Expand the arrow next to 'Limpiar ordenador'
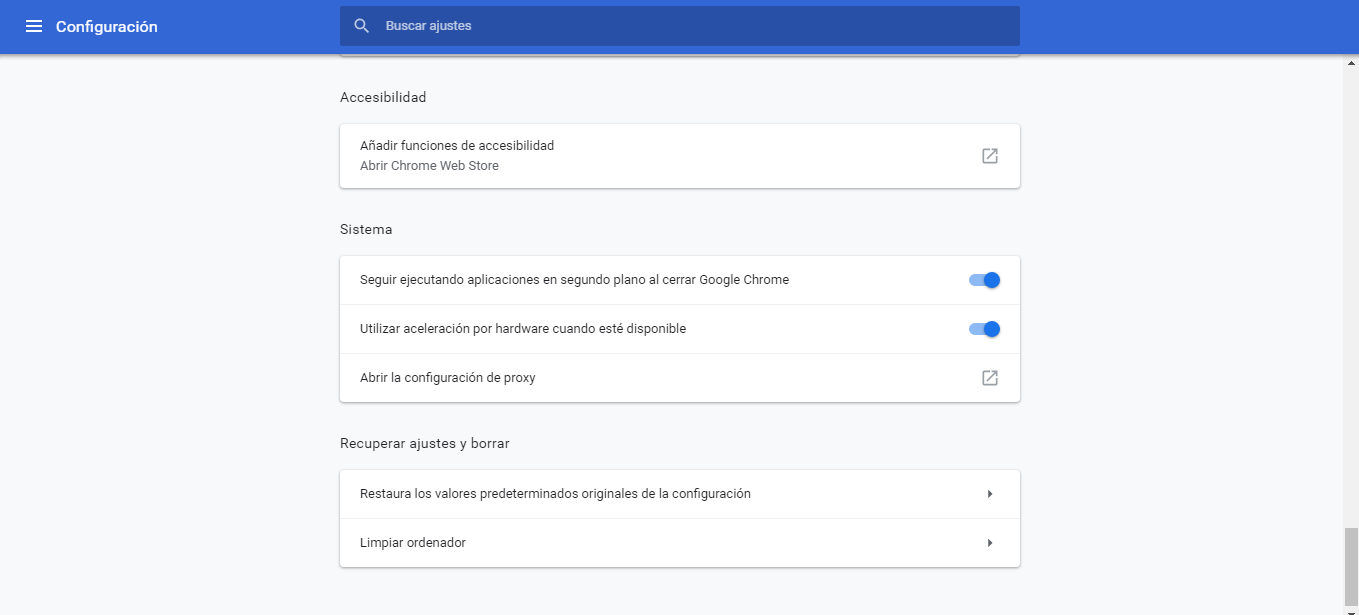 coord(989,543)
